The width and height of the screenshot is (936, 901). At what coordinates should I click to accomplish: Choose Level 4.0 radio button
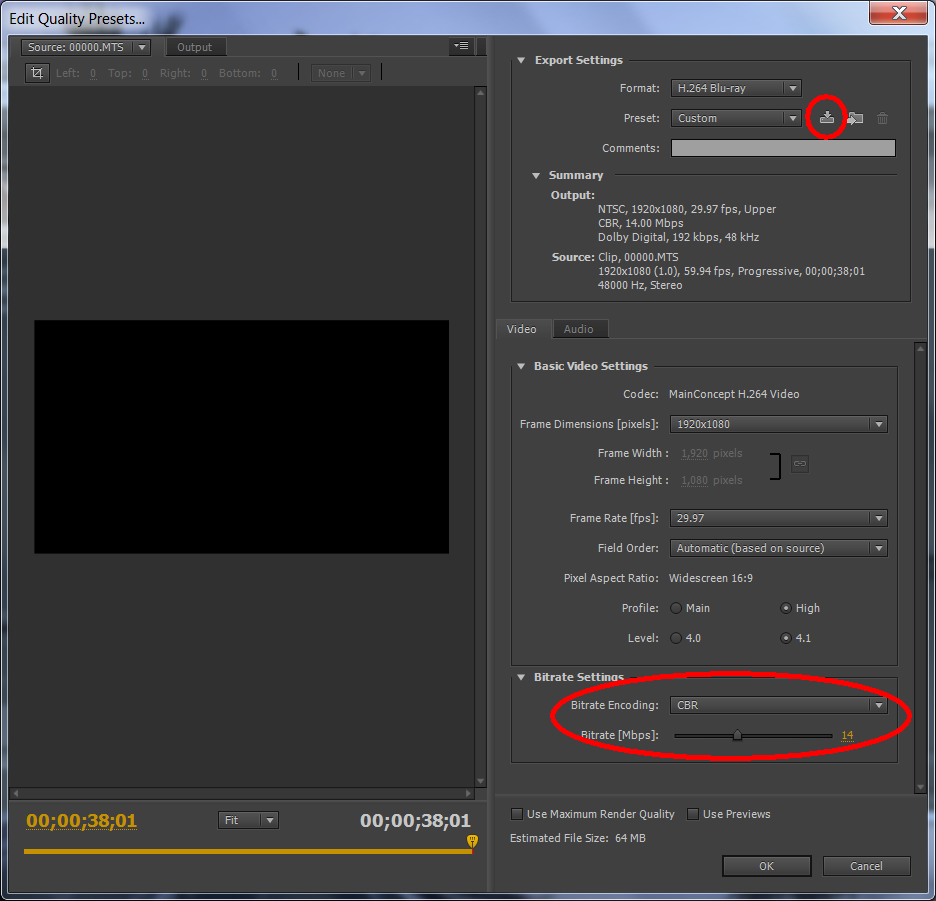point(676,638)
